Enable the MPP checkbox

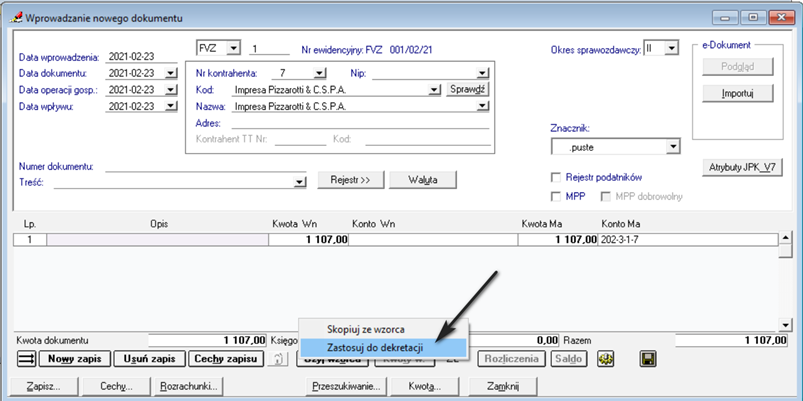point(555,196)
